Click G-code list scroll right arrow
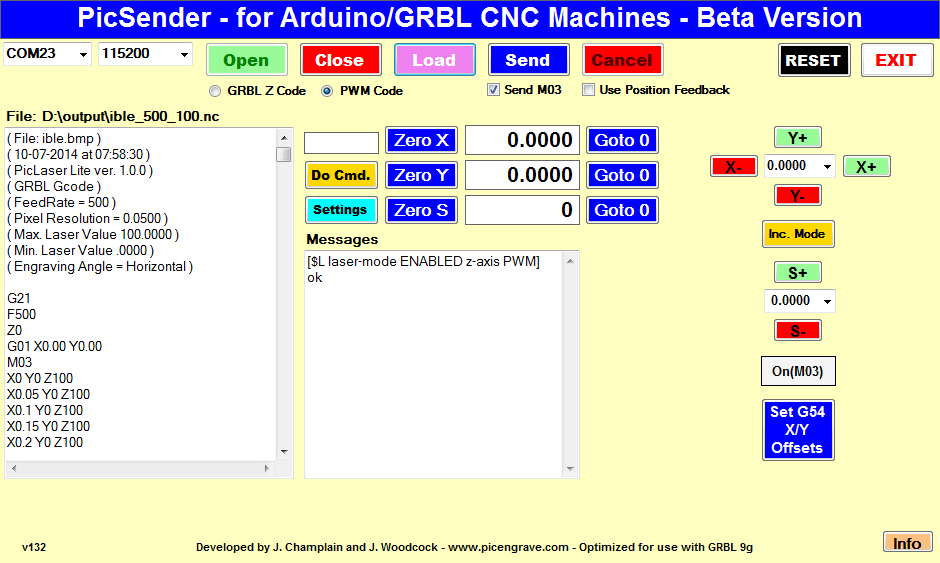Image resolution: width=940 pixels, height=563 pixels. click(x=267, y=468)
